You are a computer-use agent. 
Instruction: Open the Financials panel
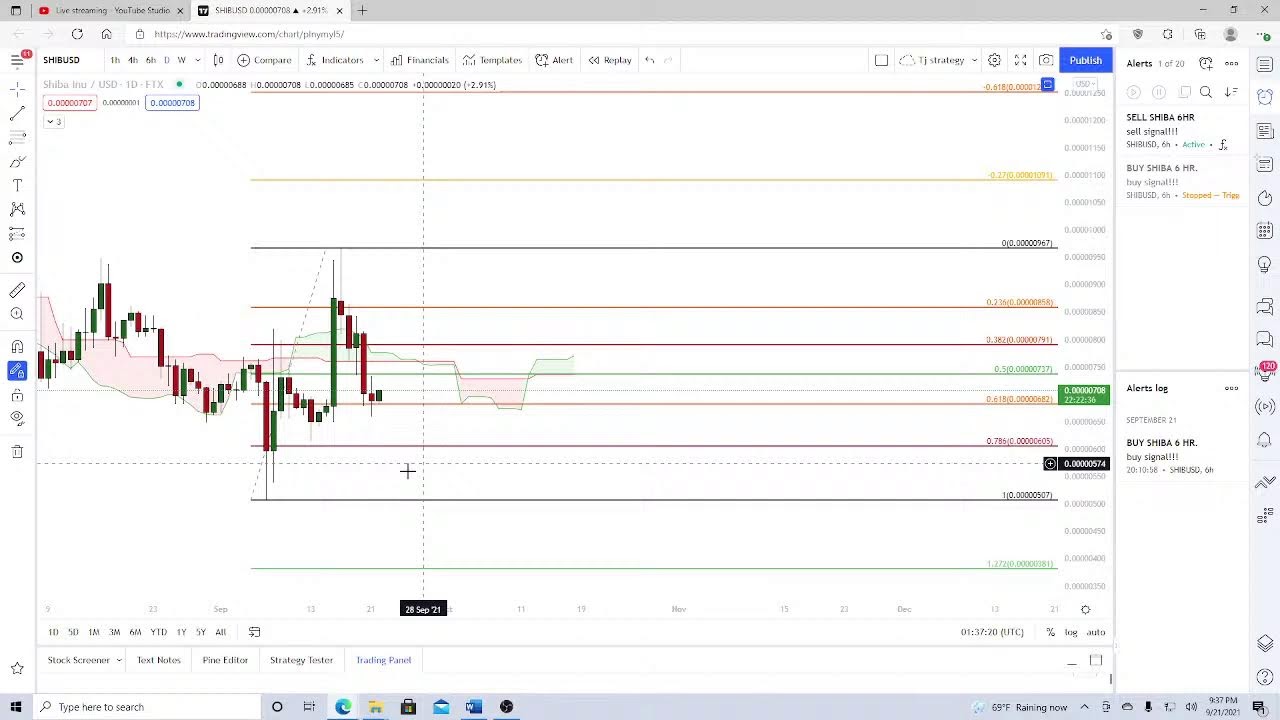point(420,60)
